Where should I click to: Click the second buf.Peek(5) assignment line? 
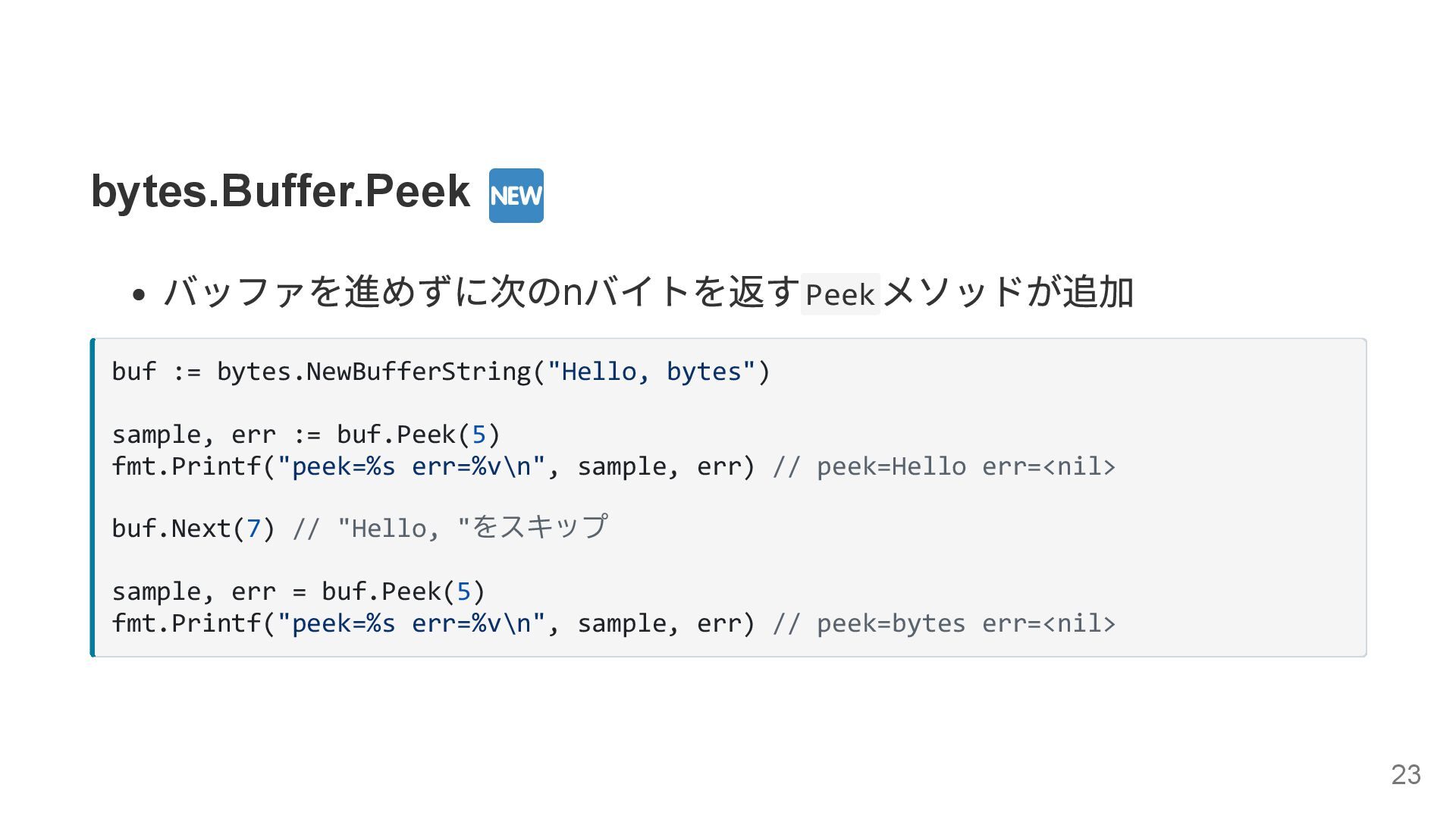click(x=298, y=591)
